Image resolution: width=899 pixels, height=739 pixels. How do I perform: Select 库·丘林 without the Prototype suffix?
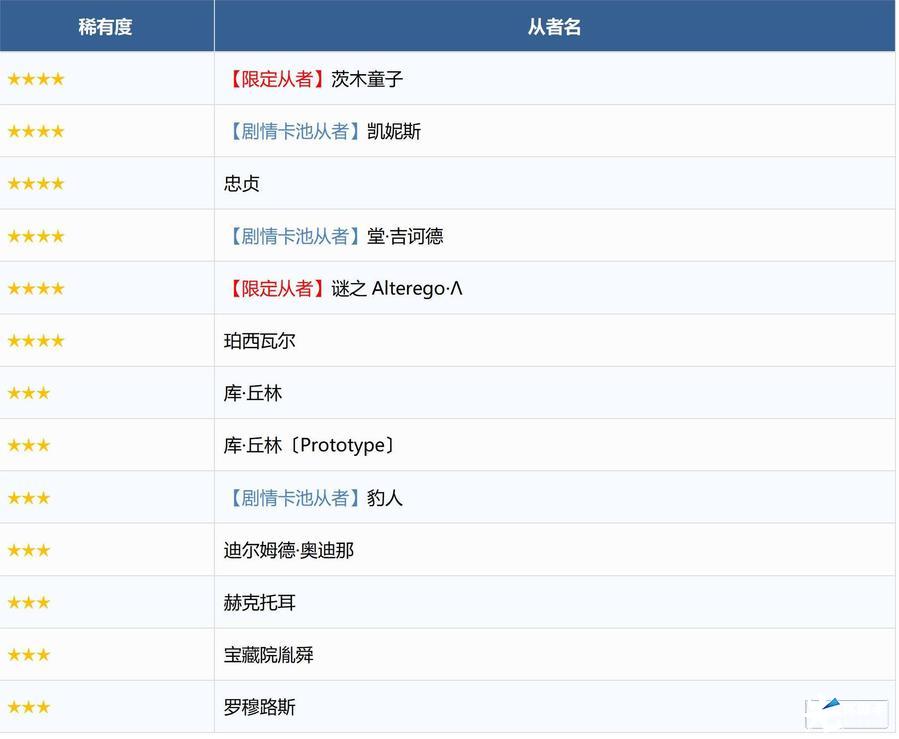pos(253,393)
